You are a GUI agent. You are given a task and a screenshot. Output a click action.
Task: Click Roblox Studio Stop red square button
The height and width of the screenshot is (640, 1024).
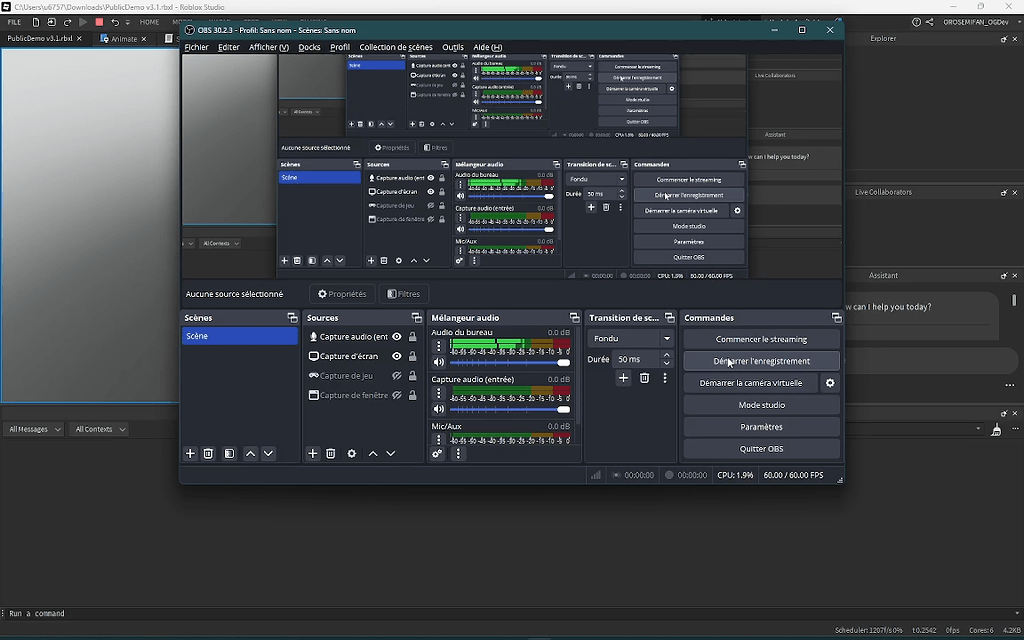[x=99, y=22]
